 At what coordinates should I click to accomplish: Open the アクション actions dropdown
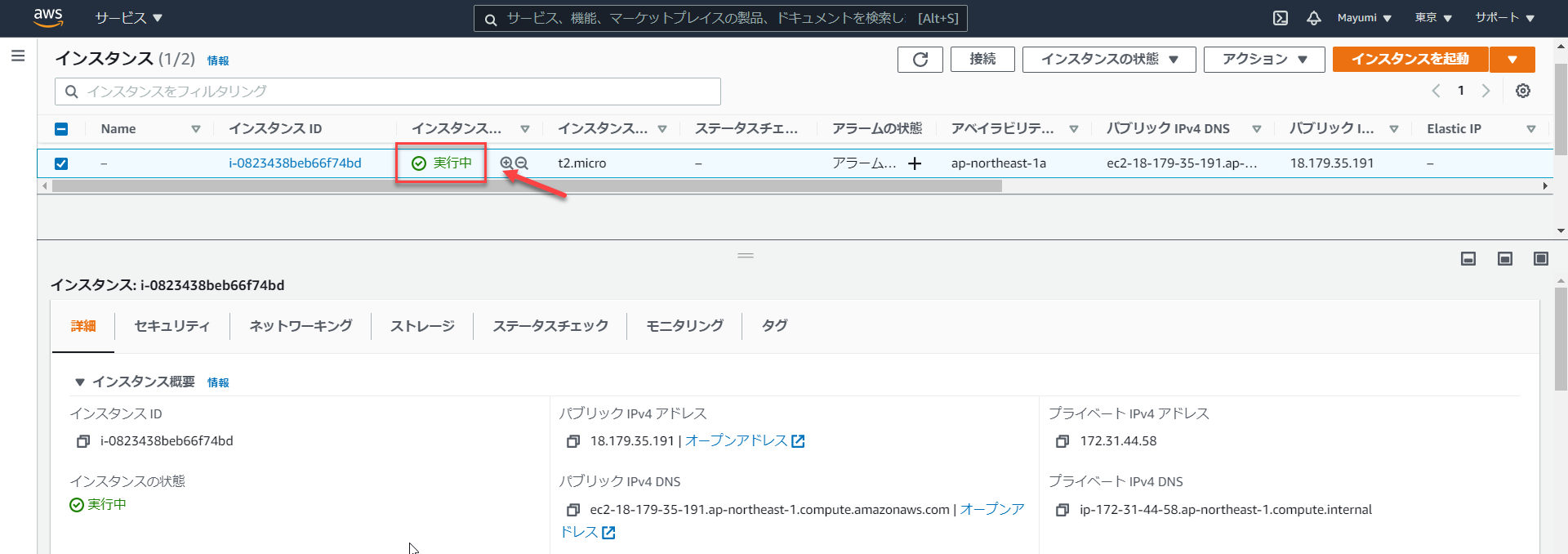pos(1264,60)
